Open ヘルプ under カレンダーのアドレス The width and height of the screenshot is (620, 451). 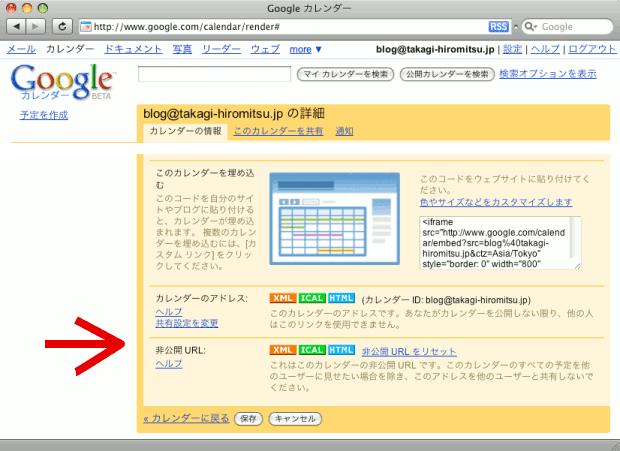[x=169, y=312]
